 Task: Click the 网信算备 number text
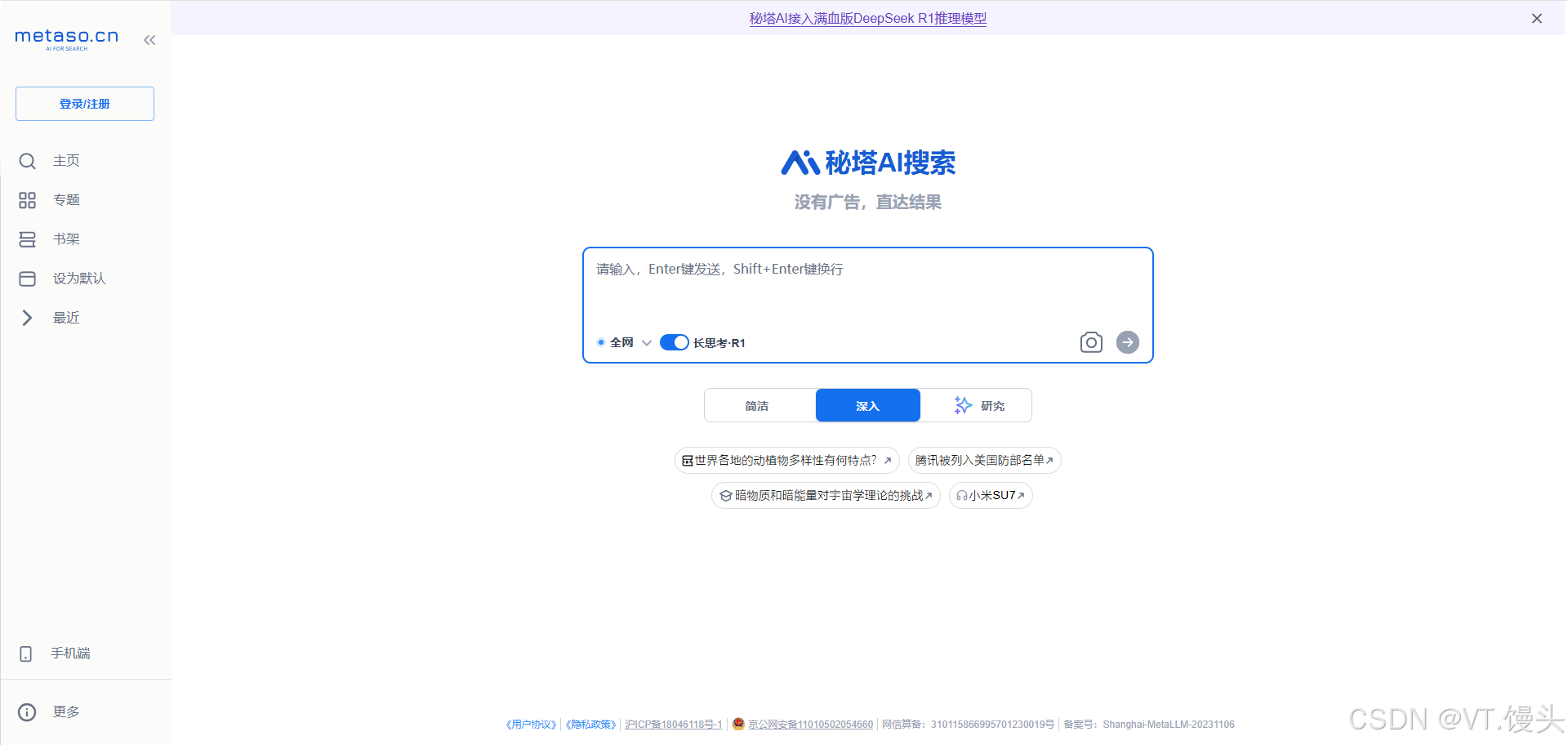pos(968,725)
